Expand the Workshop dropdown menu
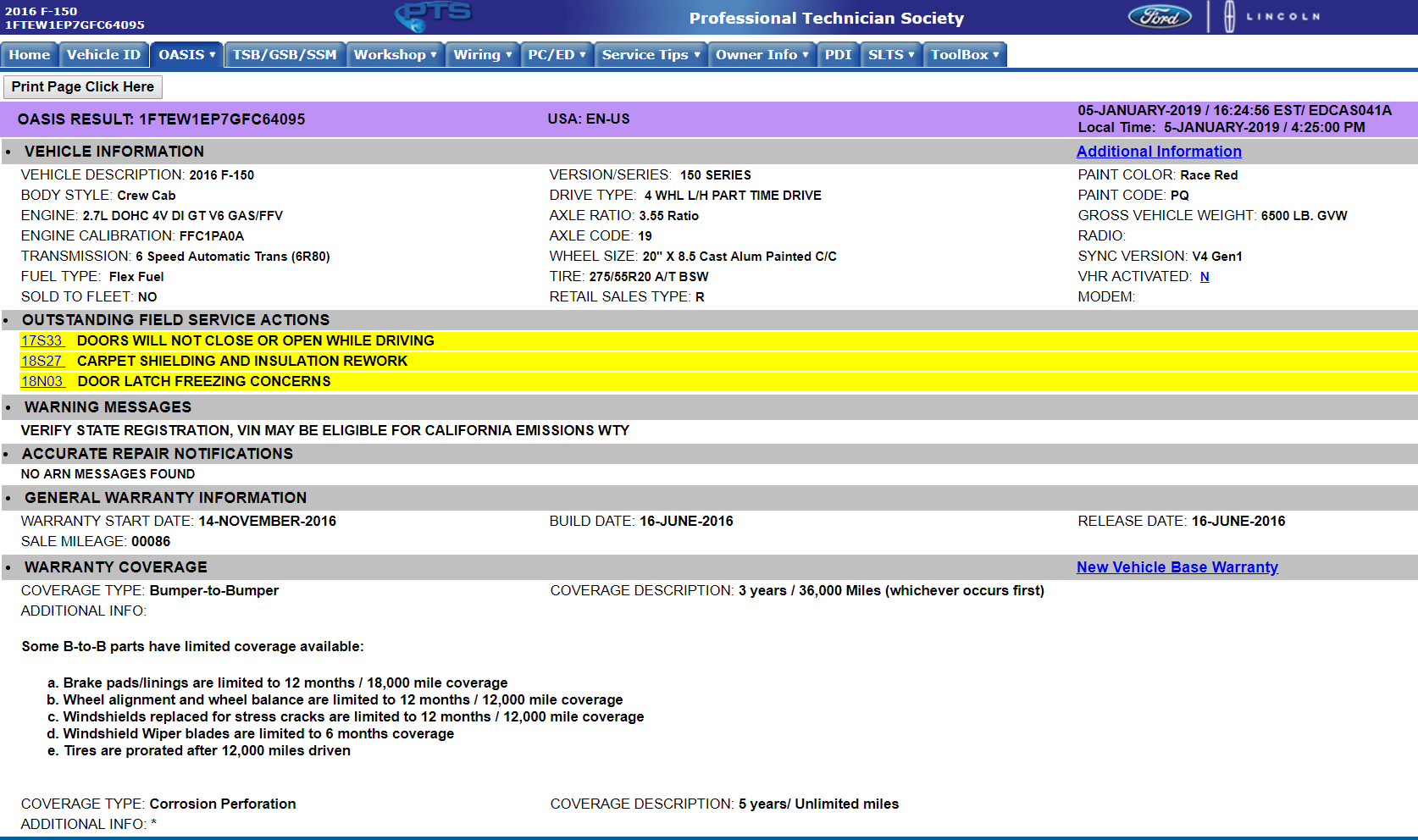 click(x=395, y=55)
